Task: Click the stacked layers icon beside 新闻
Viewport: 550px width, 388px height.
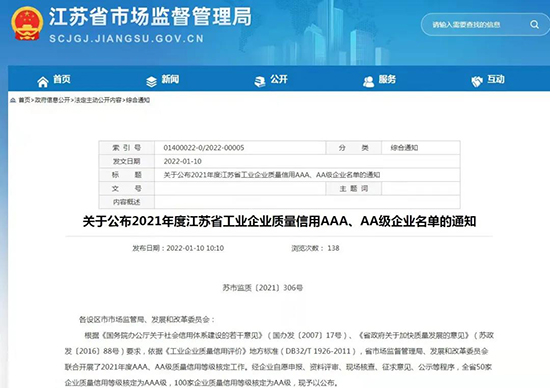Action: pyautogui.click(x=151, y=82)
